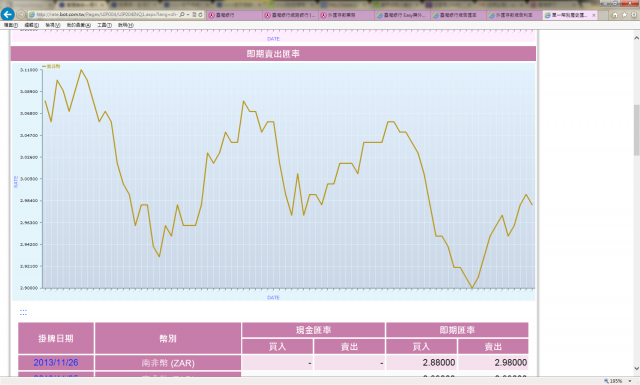This screenshot has height=385, width=640.
Task: Click the 即期匯率 column header
Action: 457,330
